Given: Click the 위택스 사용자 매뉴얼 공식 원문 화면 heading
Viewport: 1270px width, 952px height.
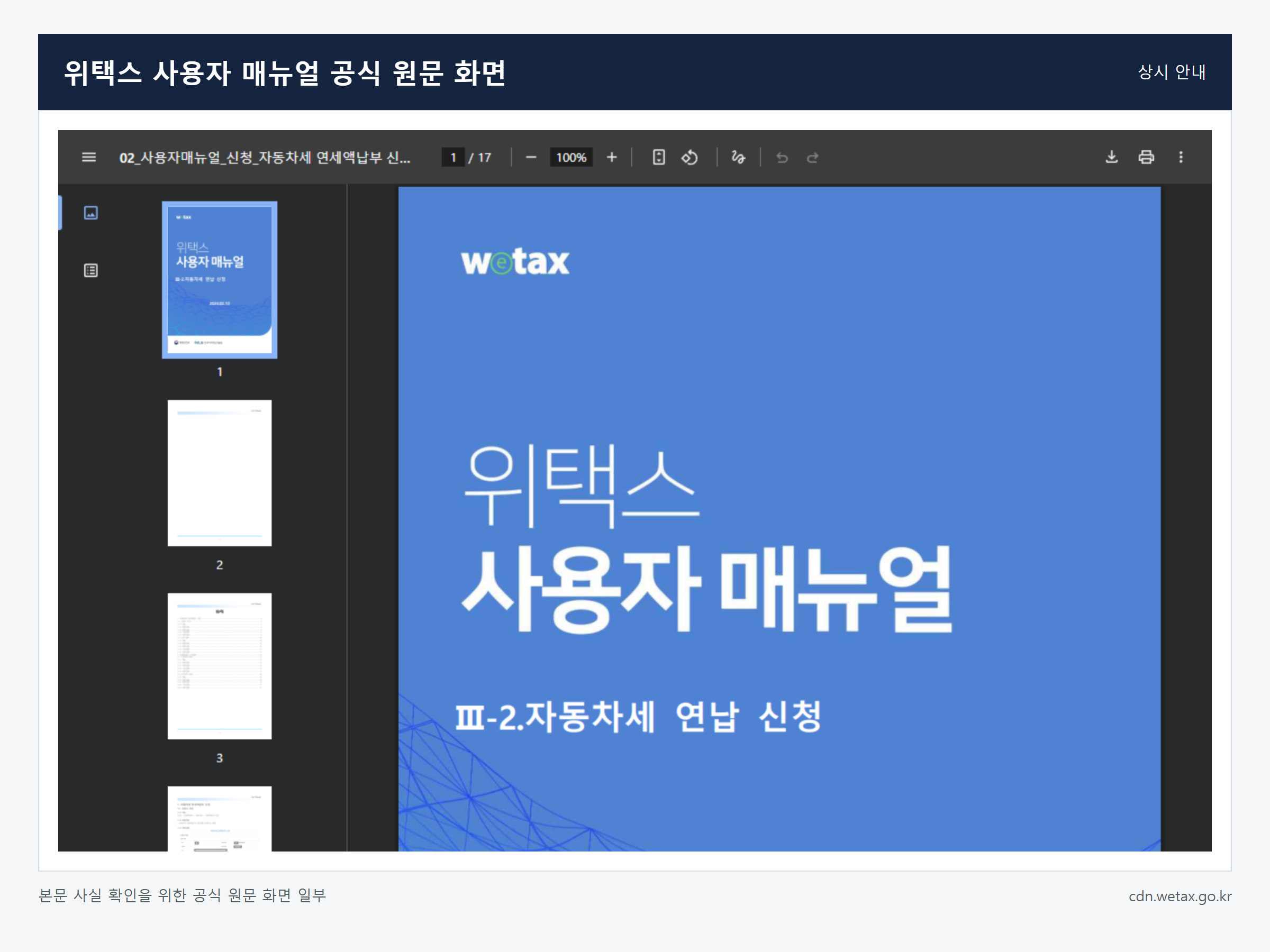Looking at the screenshot, I should click(x=284, y=73).
